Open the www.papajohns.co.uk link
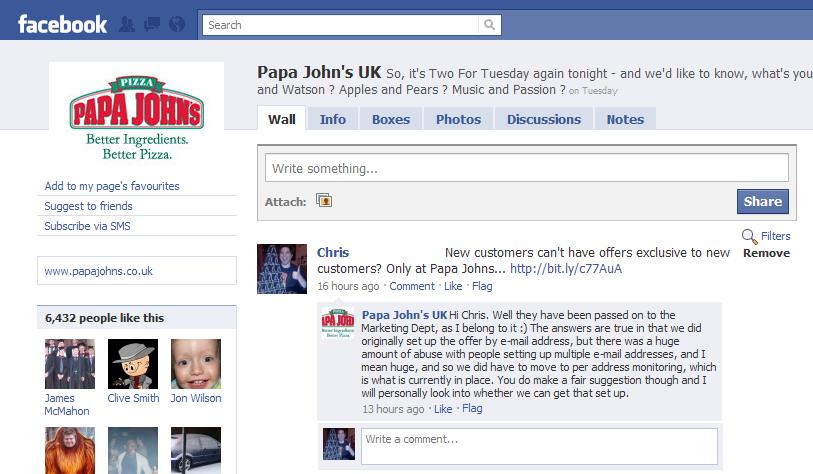Viewport: 813px width, 474px height. click(x=99, y=271)
